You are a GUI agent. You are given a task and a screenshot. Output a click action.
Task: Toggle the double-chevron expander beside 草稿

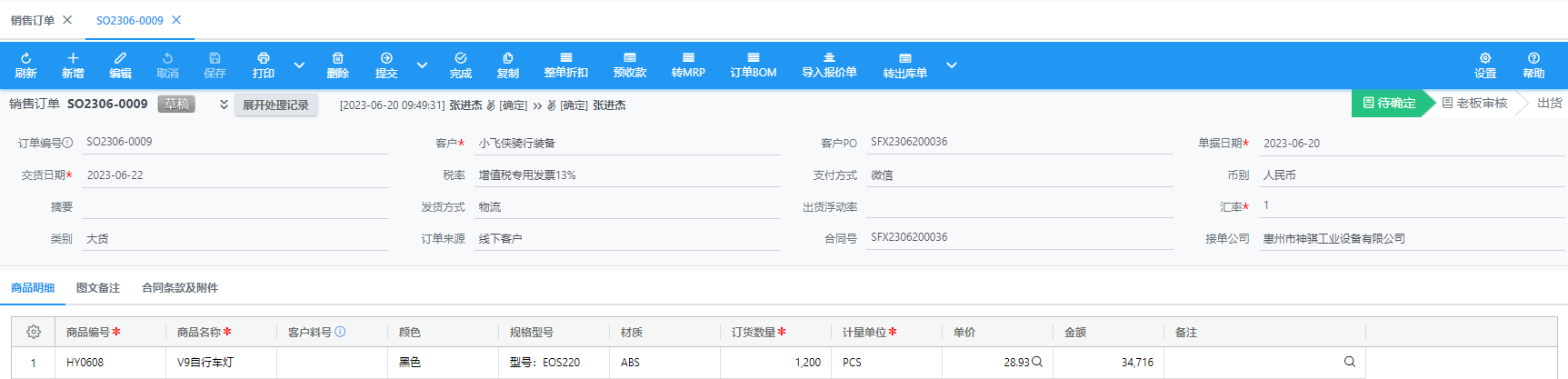point(224,105)
